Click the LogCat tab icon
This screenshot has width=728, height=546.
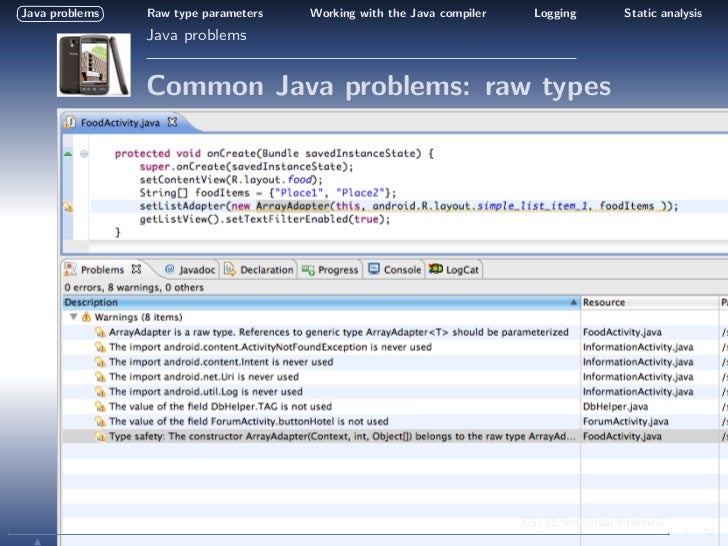click(436, 269)
